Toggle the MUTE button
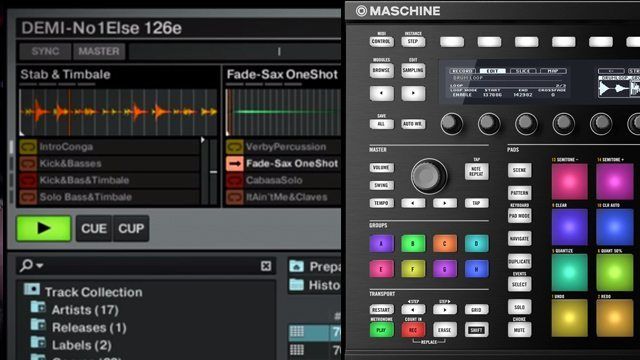This screenshot has width=640, height=360. (x=520, y=330)
